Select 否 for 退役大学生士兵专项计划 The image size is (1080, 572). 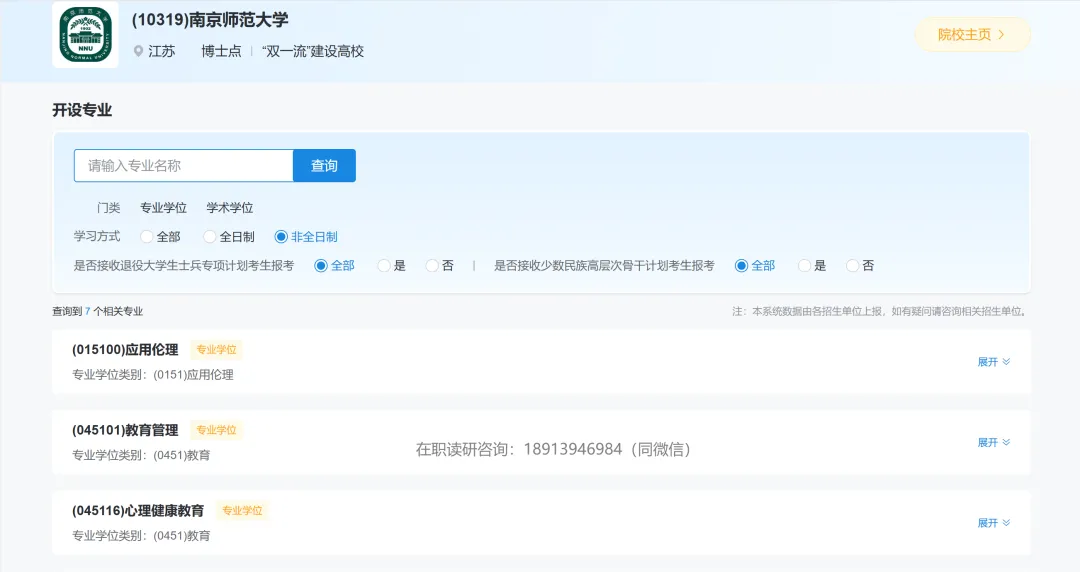[x=432, y=266]
